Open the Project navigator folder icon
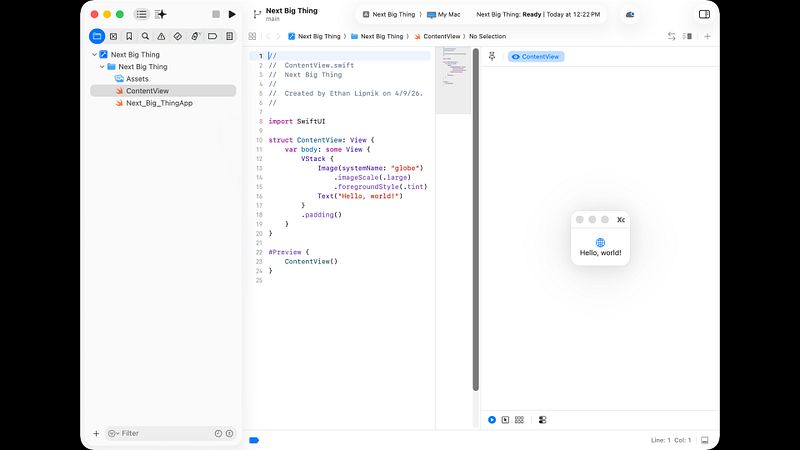Image resolution: width=800 pixels, height=450 pixels. [x=97, y=36]
